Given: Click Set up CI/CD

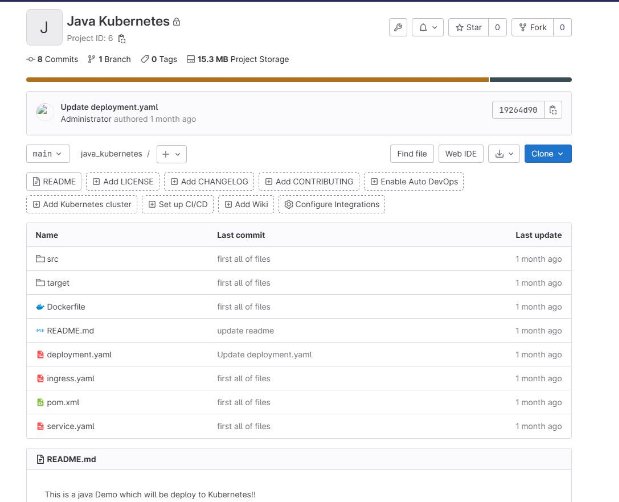Looking at the screenshot, I should pyautogui.click(x=178, y=204).
